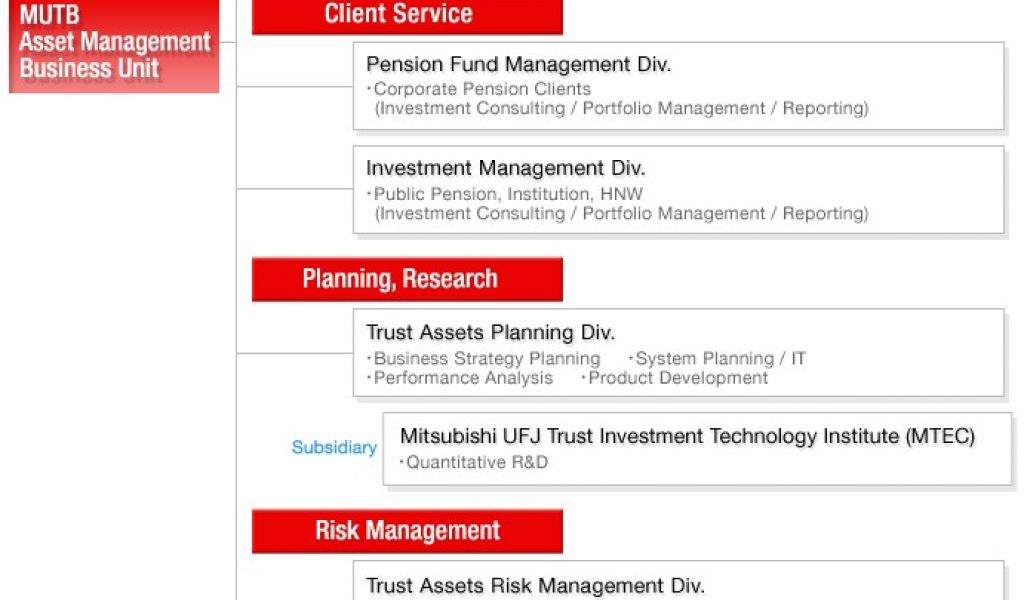
Task: Click the System Planning / IT bullet
Action: pyautogui.click(x=720, y=358)
